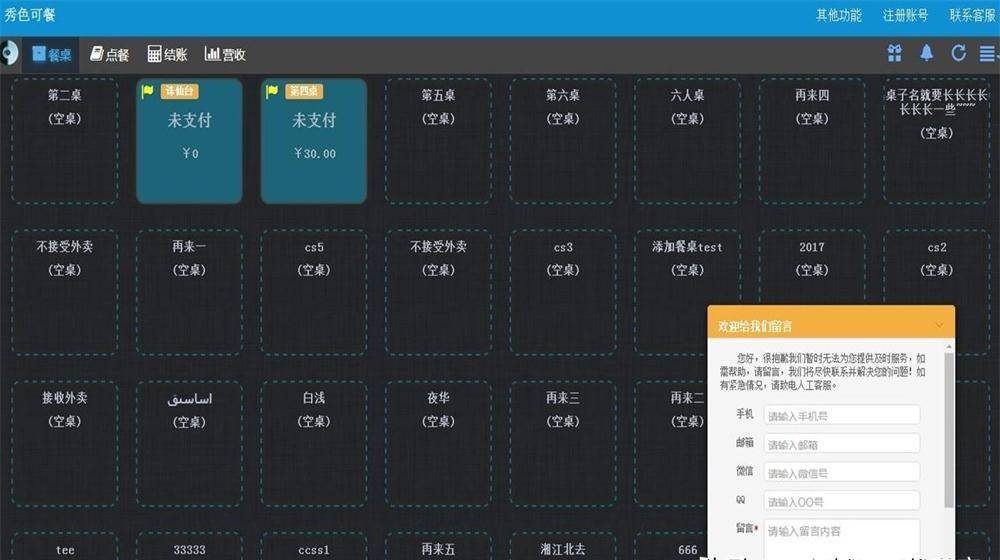Select the empty table 第二桌
1000x560 pixels.
pyautogui.click(x=64, y=141)
